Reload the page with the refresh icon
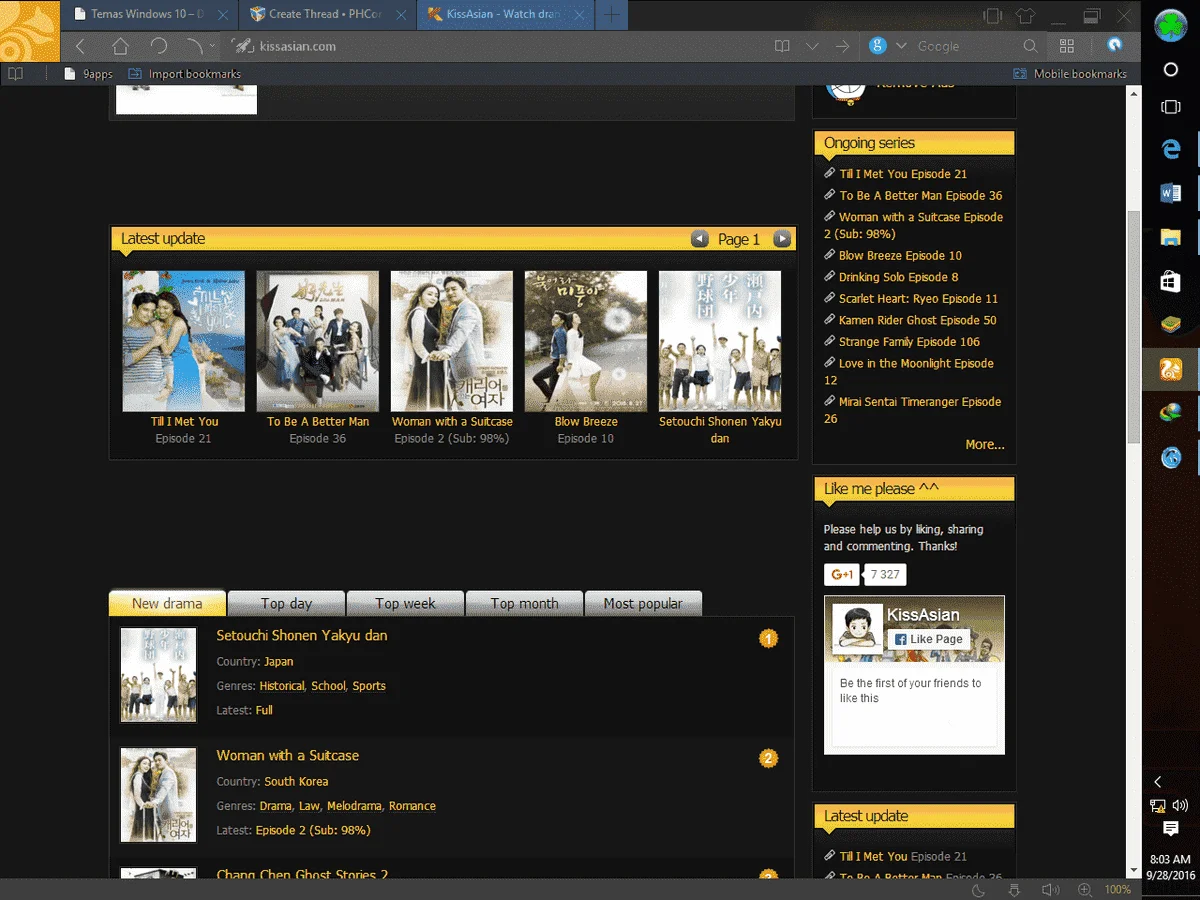The height and width of the screenshot is (900, 1200). click(158, 46)
